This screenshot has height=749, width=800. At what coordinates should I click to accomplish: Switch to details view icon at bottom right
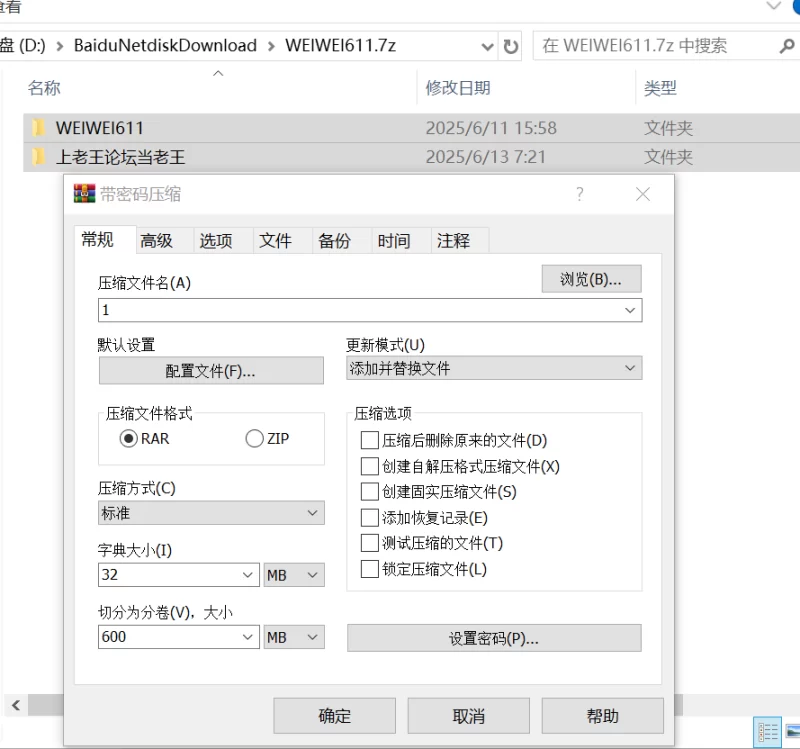coord(767,732)
